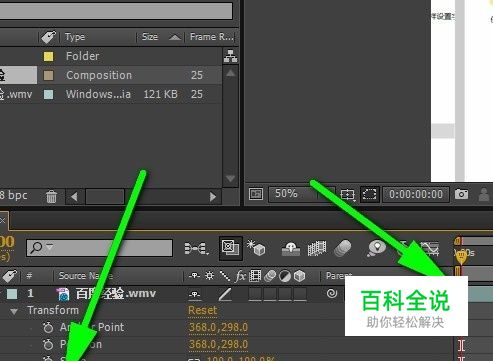Click Project panel scroll right arrow
The width and height of the screenshot is (493, 361).
tap(213, 197)
